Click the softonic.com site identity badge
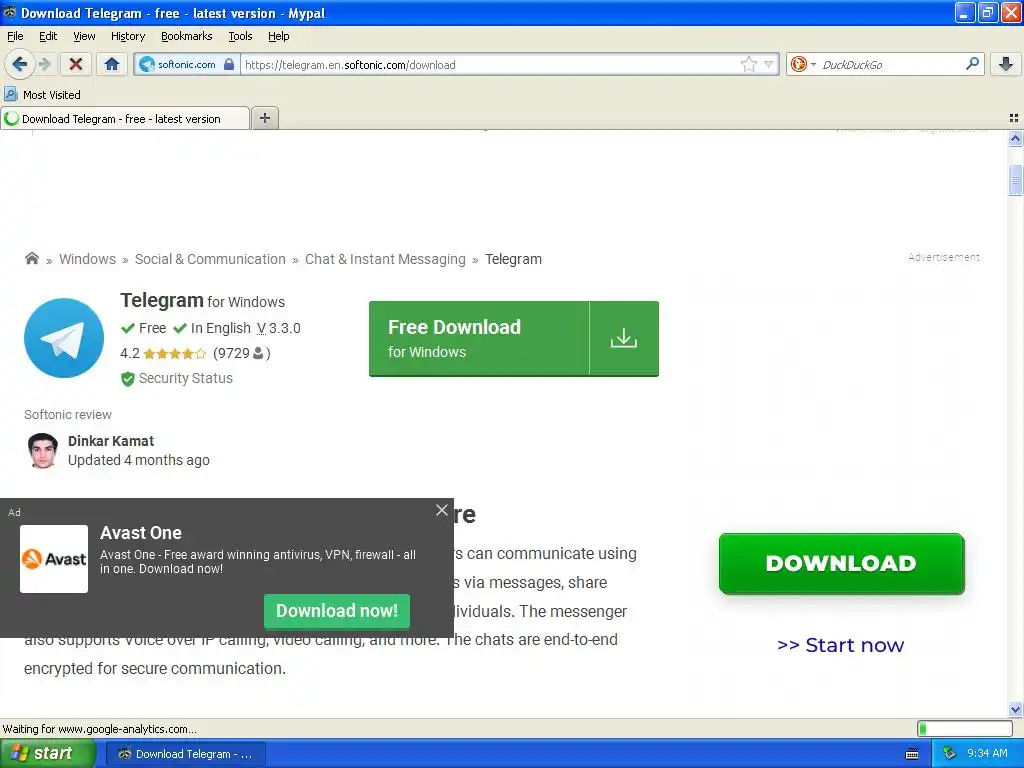1024x768 pixels. click(x=187, y=64)
